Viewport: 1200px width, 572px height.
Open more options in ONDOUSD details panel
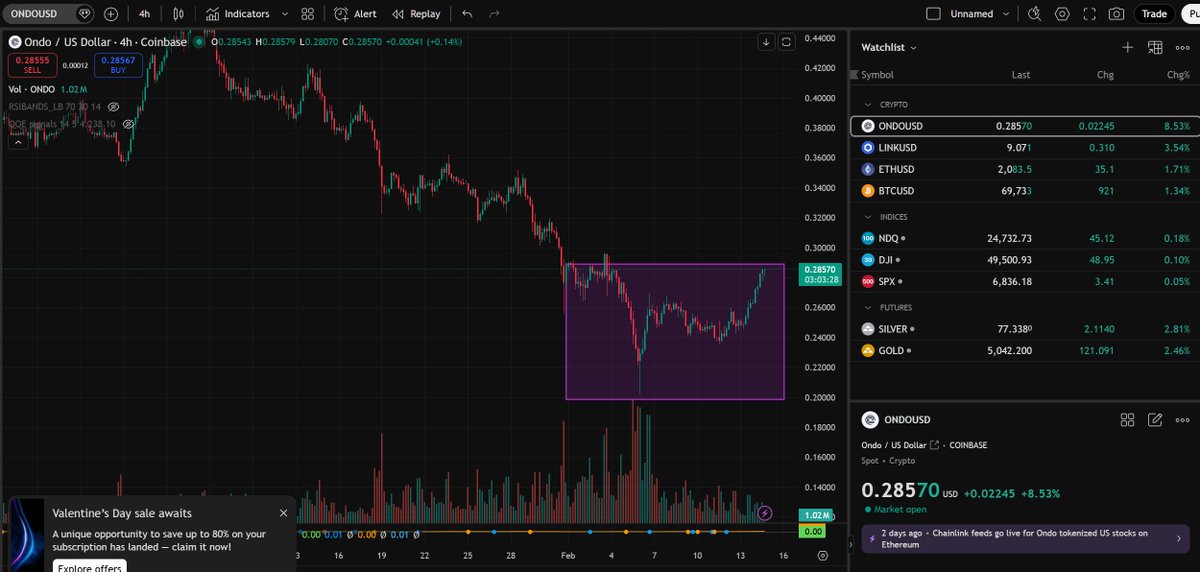(x=1182, y=420)
